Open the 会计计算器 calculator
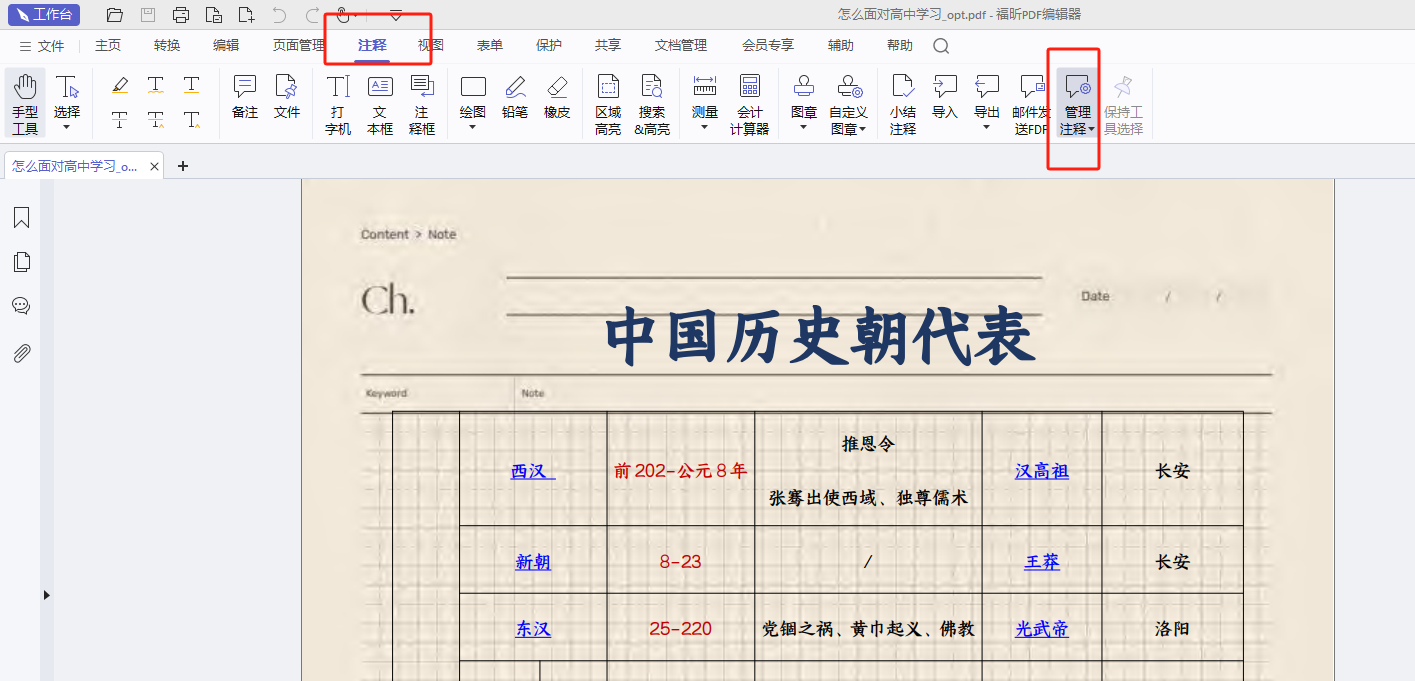 coord(749,104)
